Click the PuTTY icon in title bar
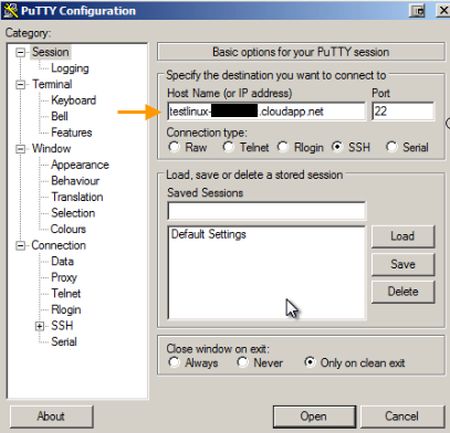This screenshot has height=433, width=450. pos(10,10)
